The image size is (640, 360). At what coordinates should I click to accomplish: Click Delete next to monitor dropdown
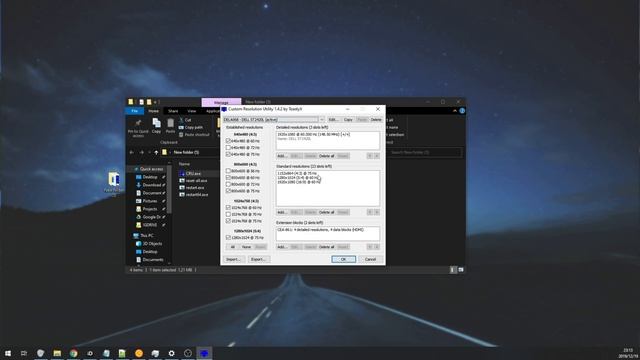[x=376, y=120]
